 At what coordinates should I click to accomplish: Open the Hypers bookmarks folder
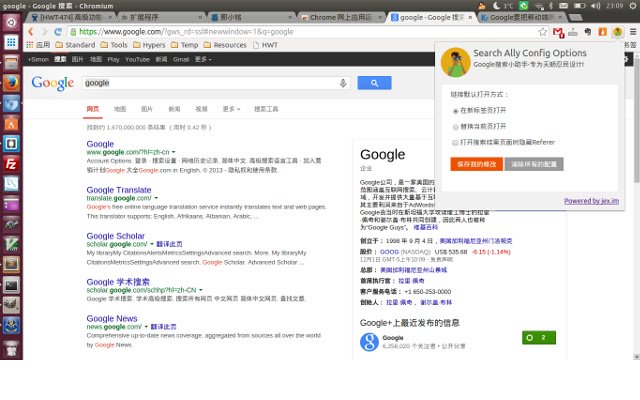pos(149,45)
